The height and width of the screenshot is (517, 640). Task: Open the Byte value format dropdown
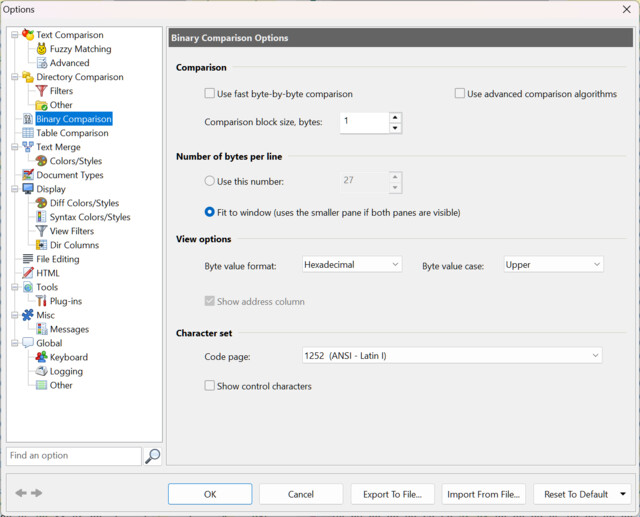[x=352, y=264]
